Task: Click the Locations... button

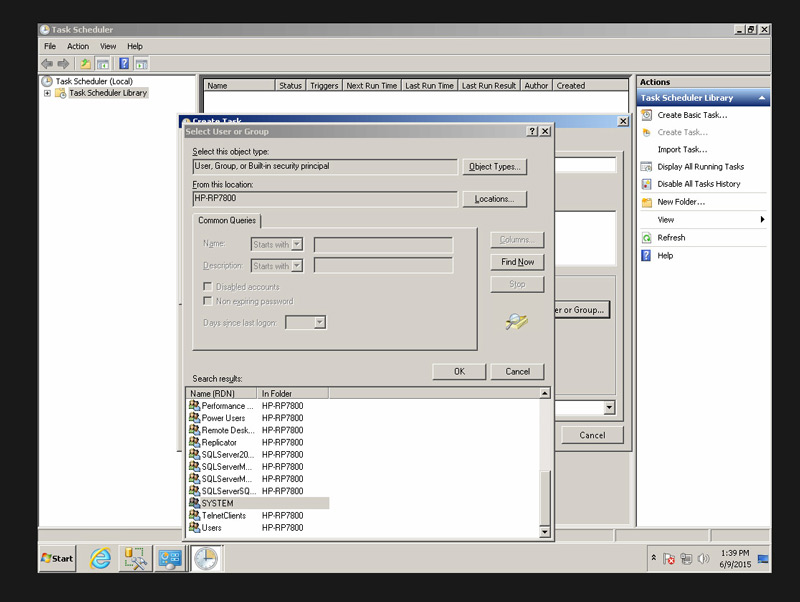Action: (494, 199)
